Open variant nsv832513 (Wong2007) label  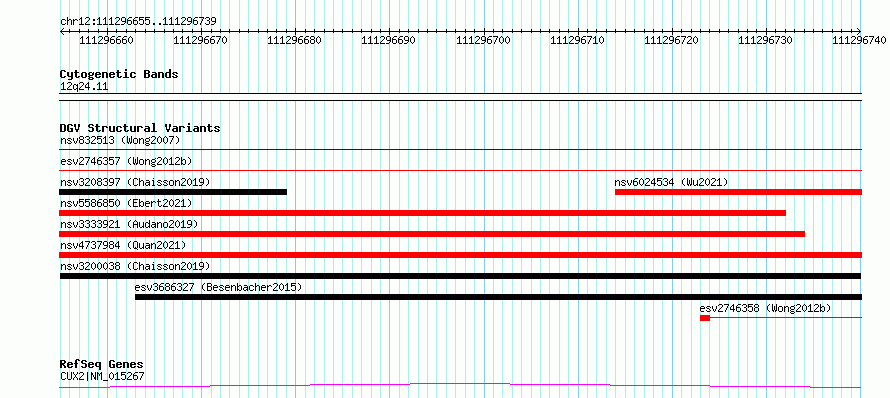coord(120,140)
